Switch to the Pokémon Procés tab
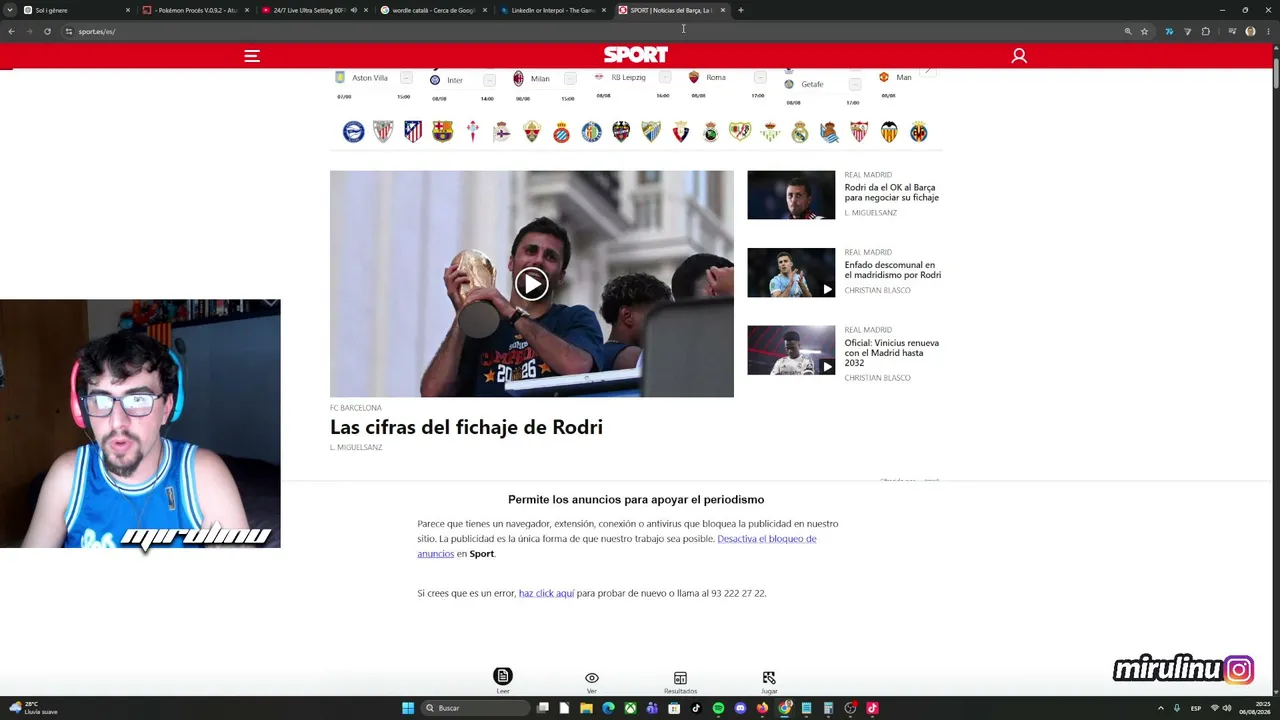This screenshot has width=1280, height=720. (x=195, y=10)
